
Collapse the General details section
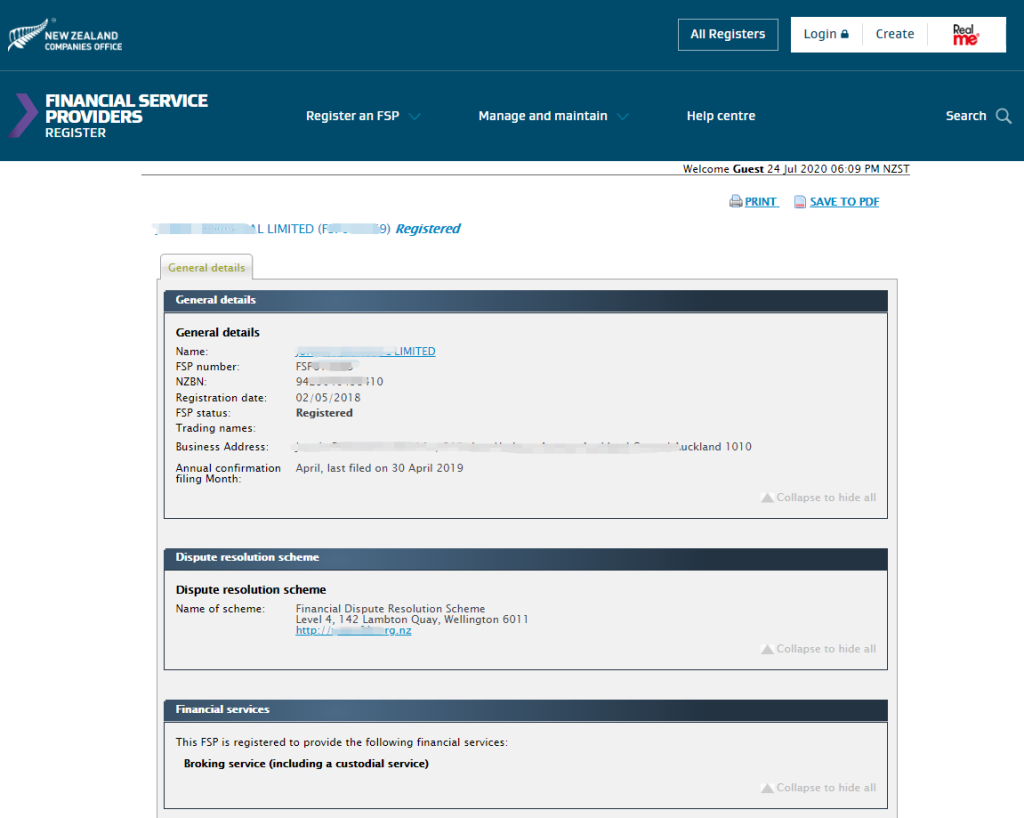click(x=818, y=497)
